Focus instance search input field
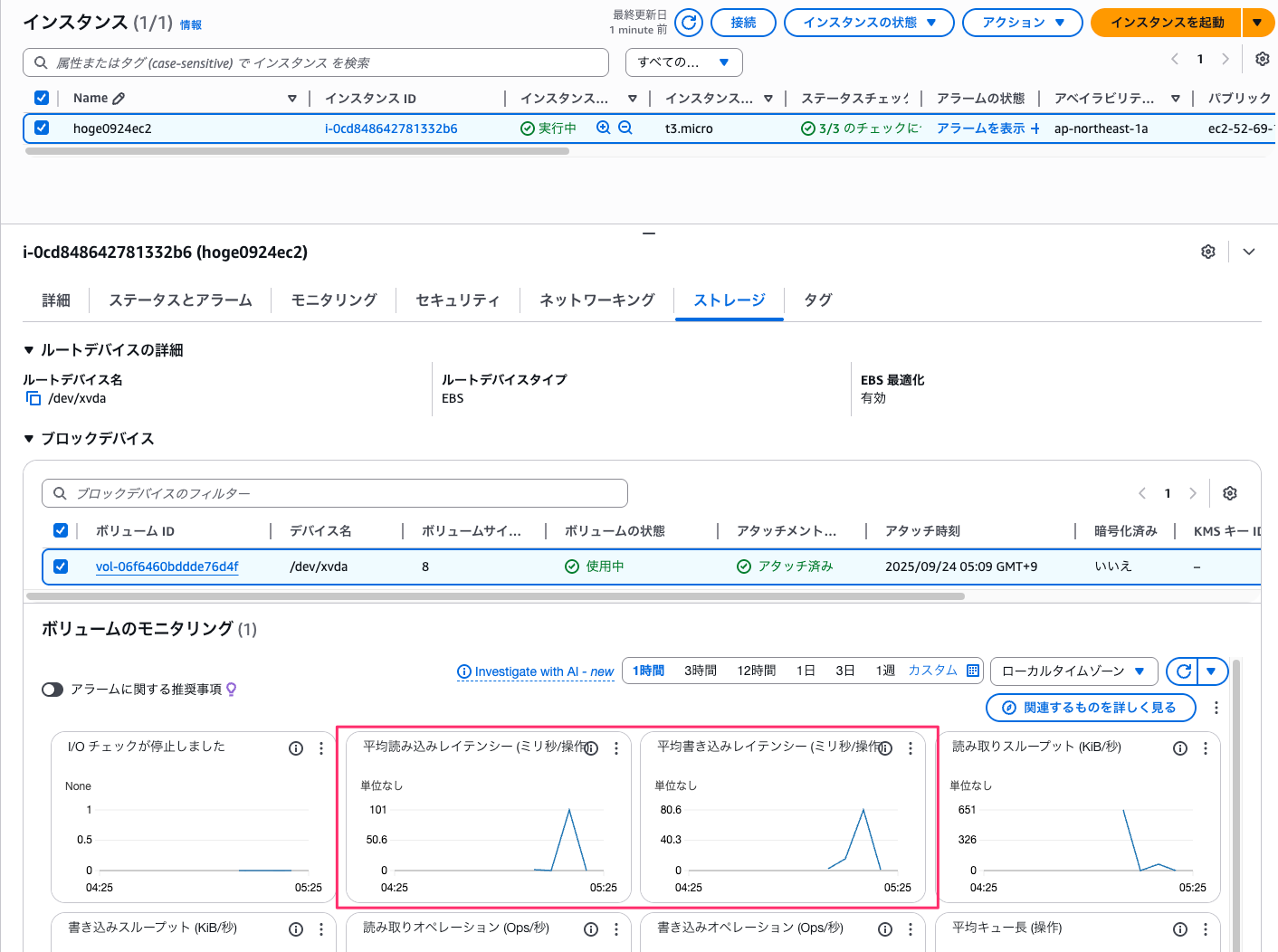 (316, 62)
